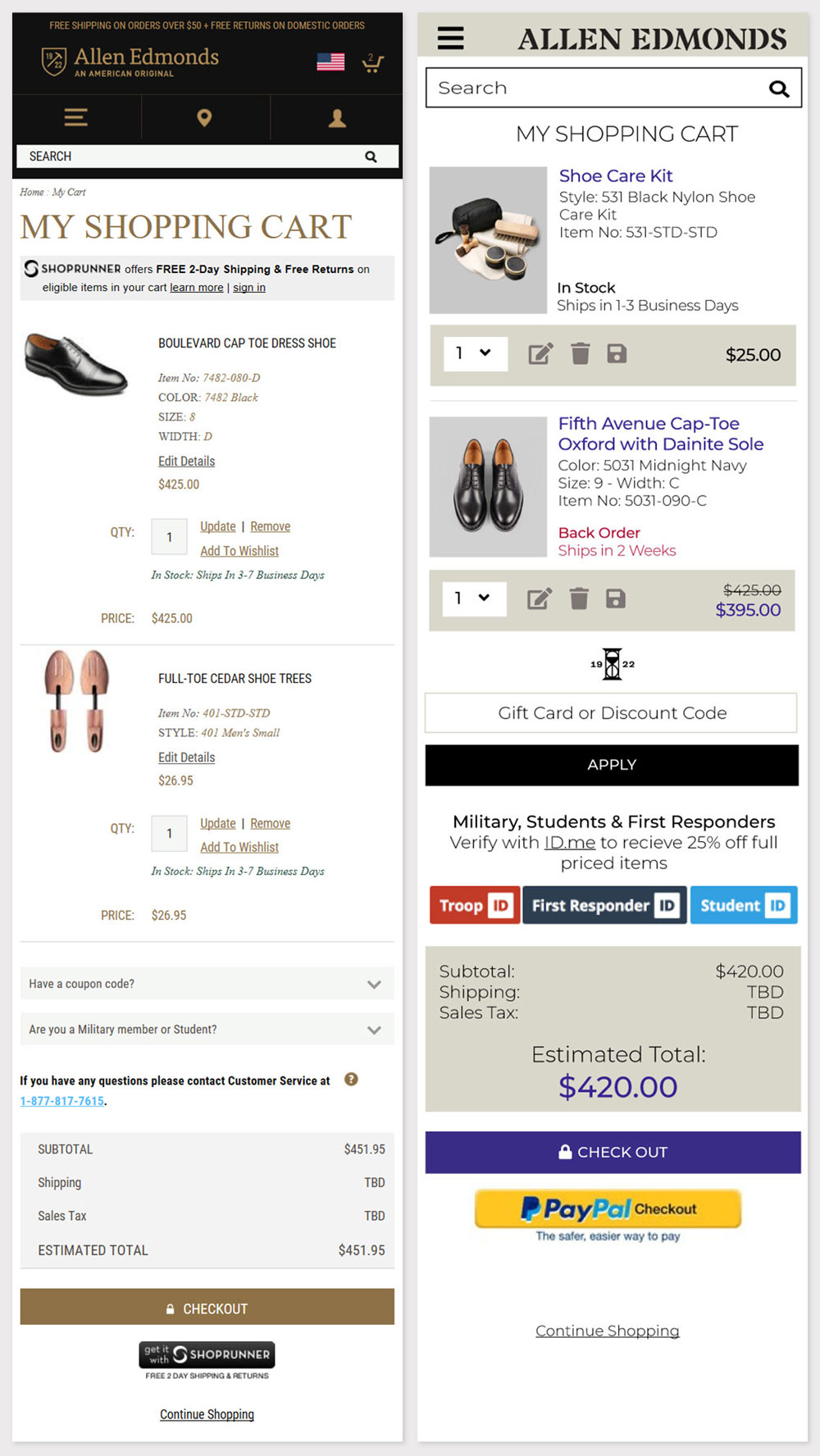Click the help question mark near Customer Service
This screenshot has width=820, height=1456.
[351, 1080]
